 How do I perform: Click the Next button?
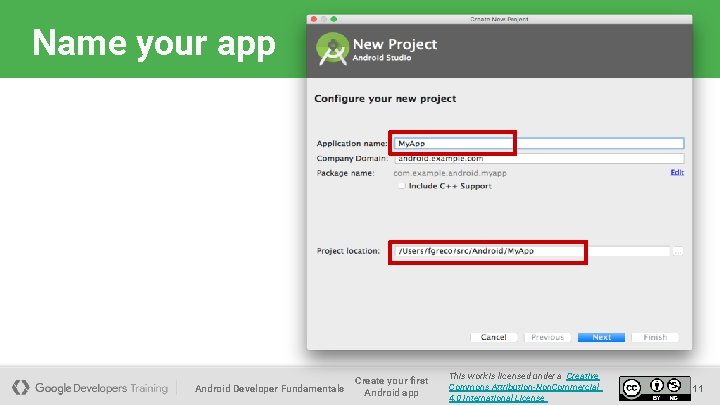[601, 337]
